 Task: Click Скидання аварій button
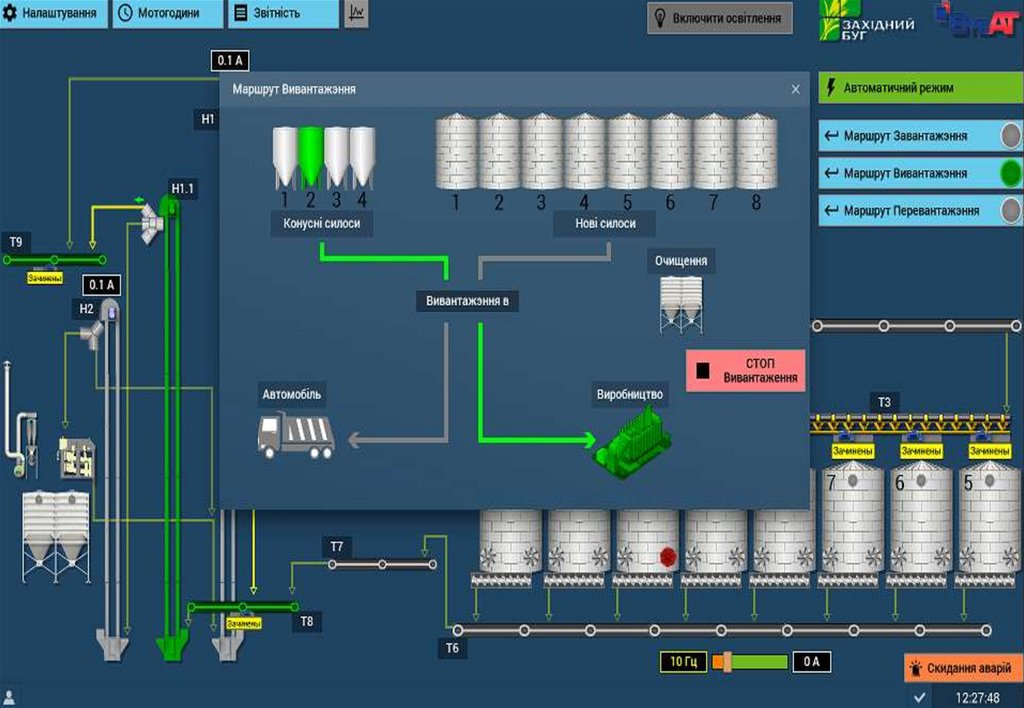click(963, 668)
